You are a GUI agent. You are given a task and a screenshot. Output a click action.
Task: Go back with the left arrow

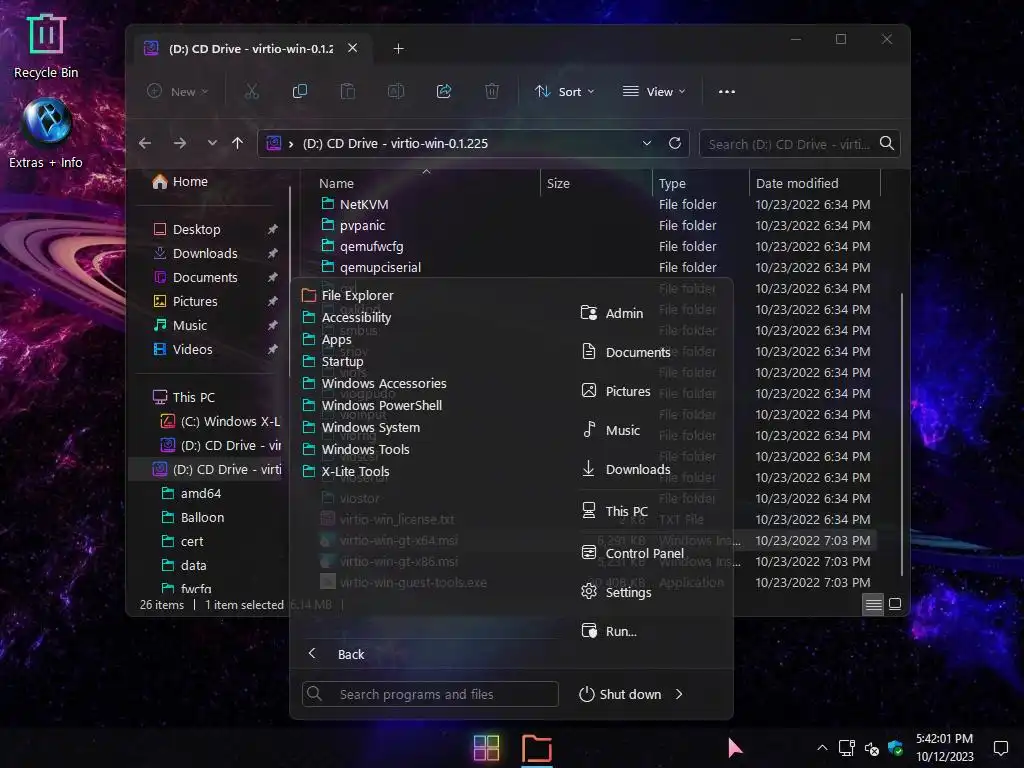click(145, 143)
